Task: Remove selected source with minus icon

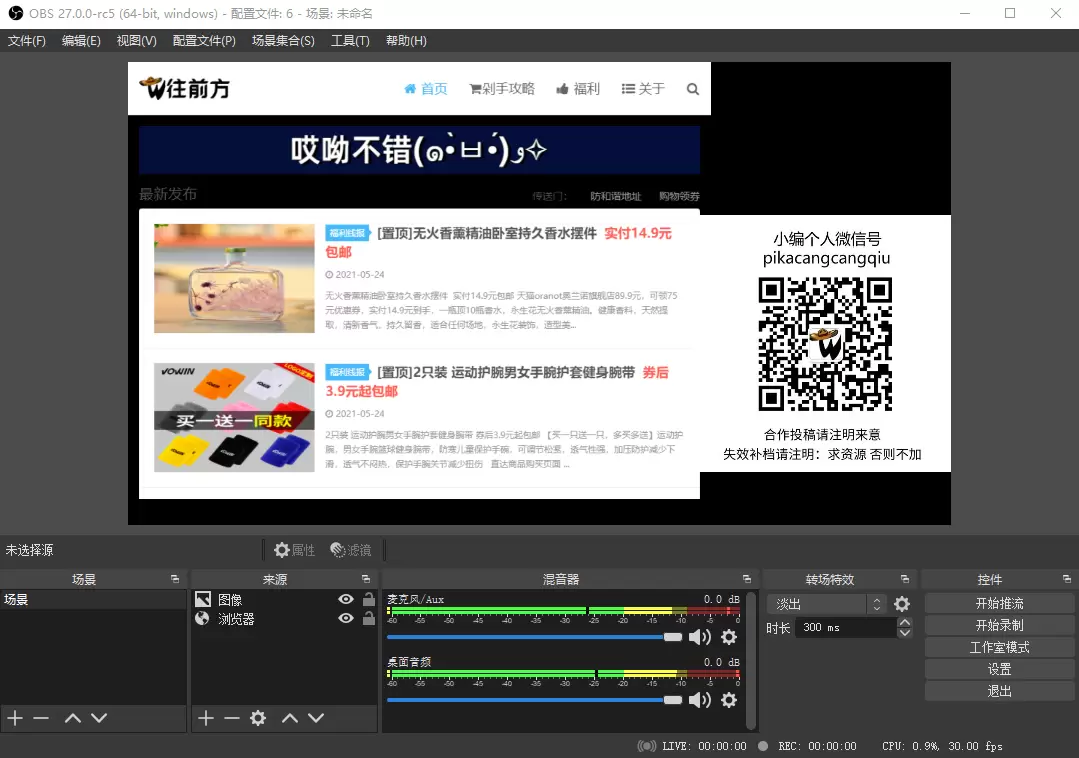Action: pos(232,718)
